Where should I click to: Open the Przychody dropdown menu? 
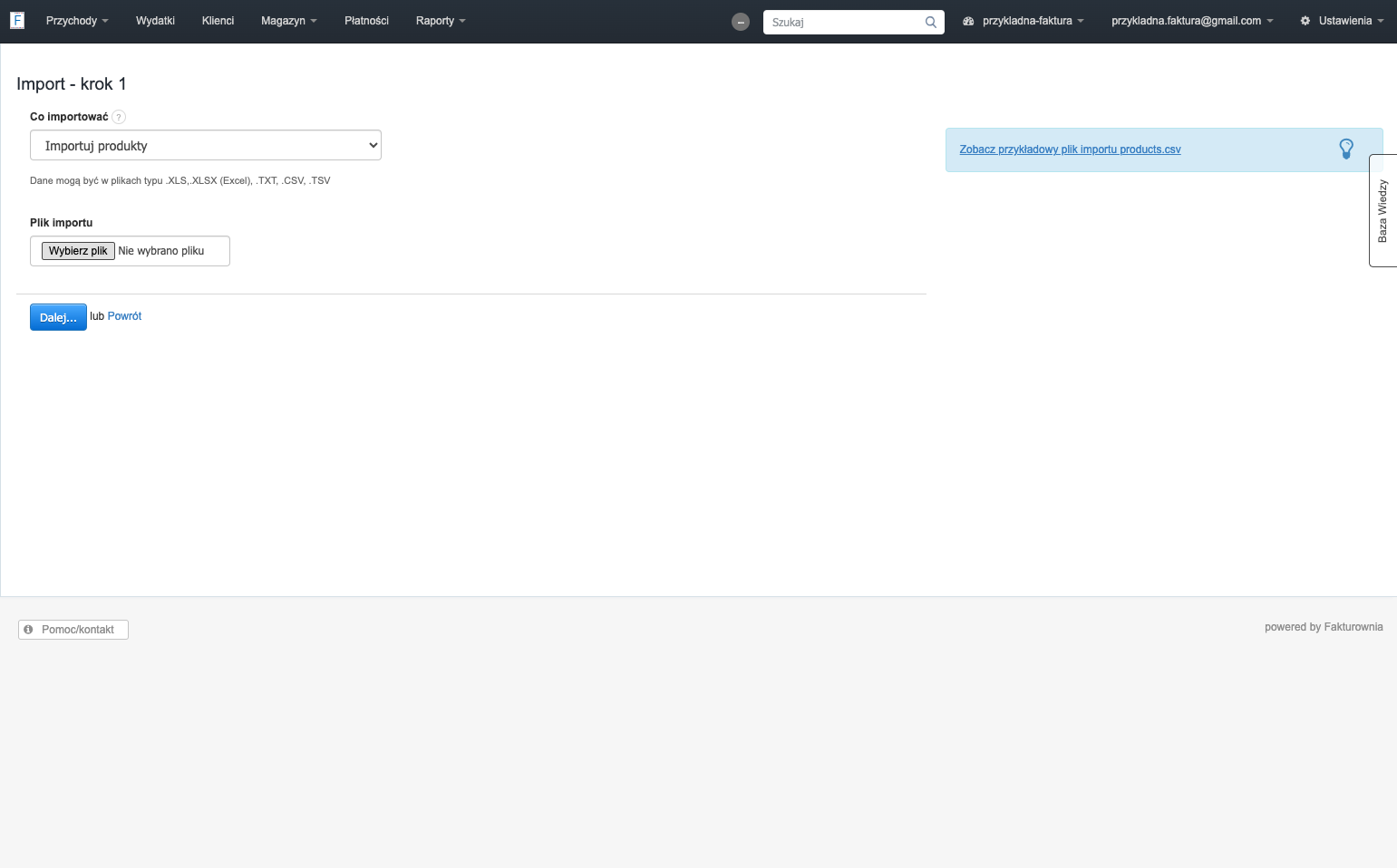77,21
